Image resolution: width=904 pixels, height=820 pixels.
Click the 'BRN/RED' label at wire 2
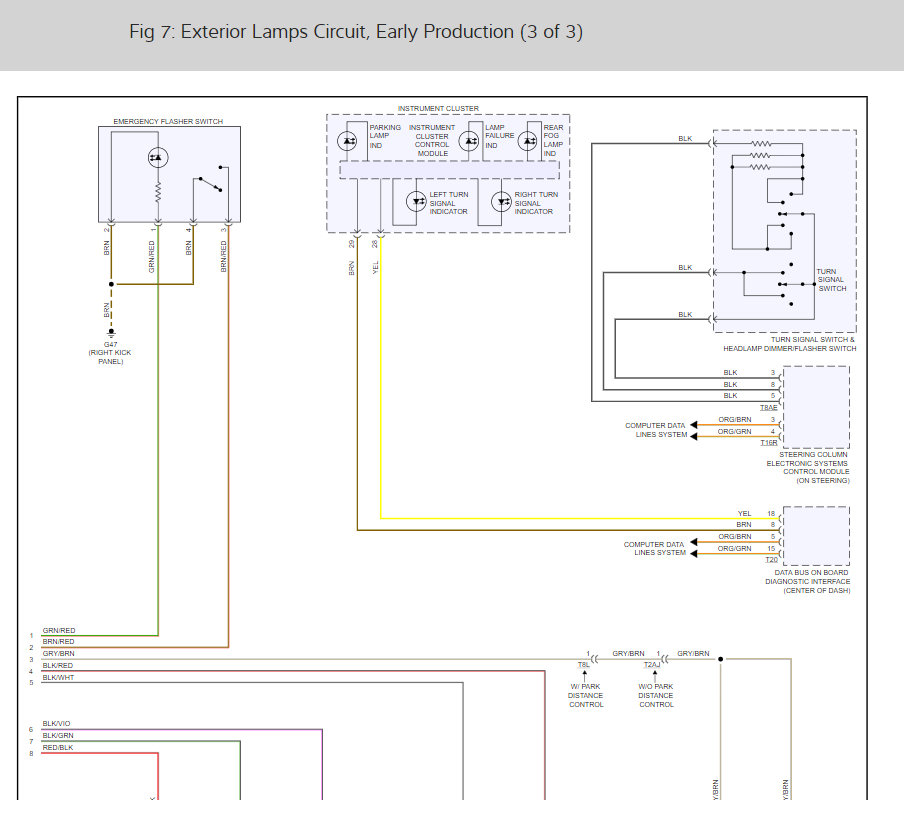(58, 641)
